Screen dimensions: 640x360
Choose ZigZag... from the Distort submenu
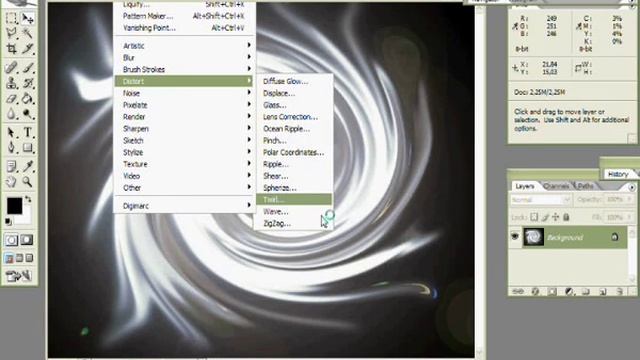coord(294,223)
